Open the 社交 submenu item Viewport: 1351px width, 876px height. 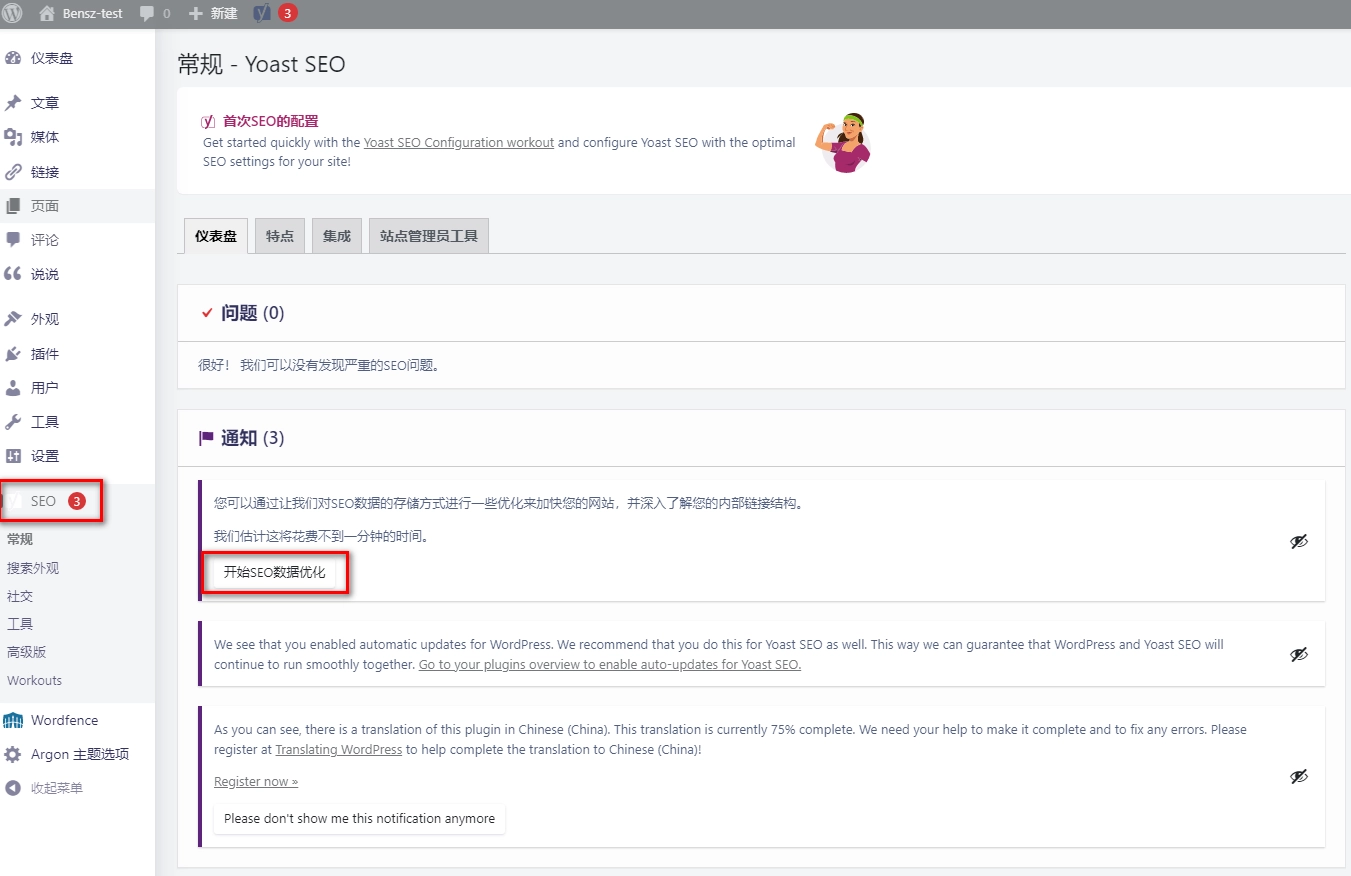pyautogui.click(x=20, y=596)
